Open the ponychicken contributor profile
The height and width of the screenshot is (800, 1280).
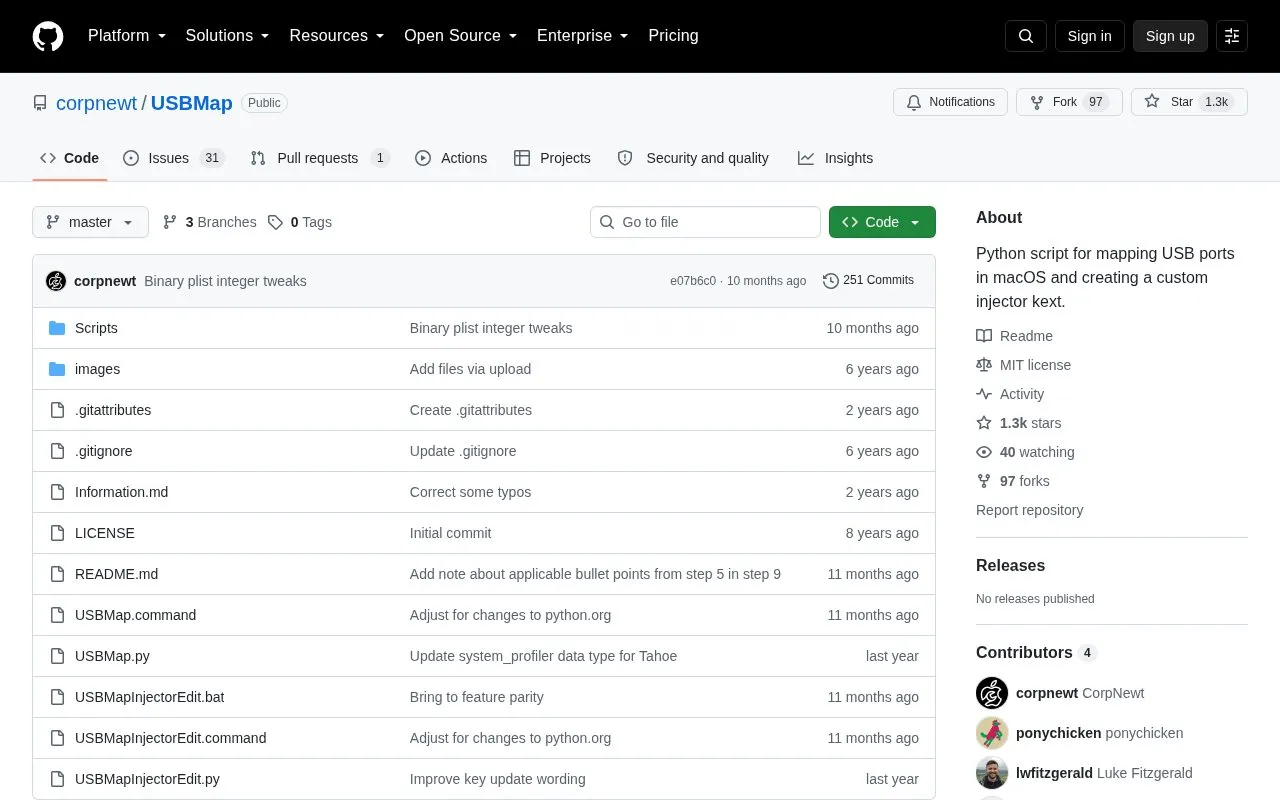(x=1058, y=733)
